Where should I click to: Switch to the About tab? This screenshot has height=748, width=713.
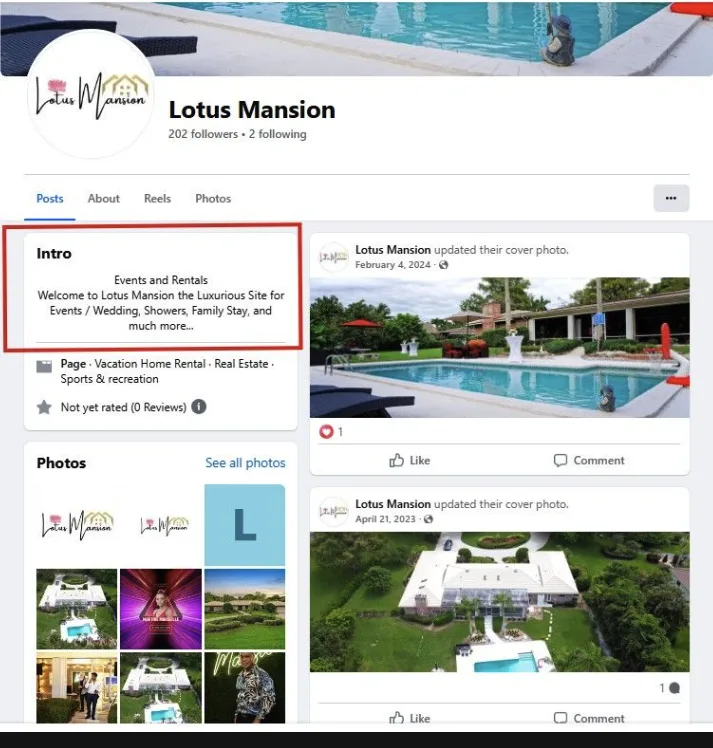[103, 198]
